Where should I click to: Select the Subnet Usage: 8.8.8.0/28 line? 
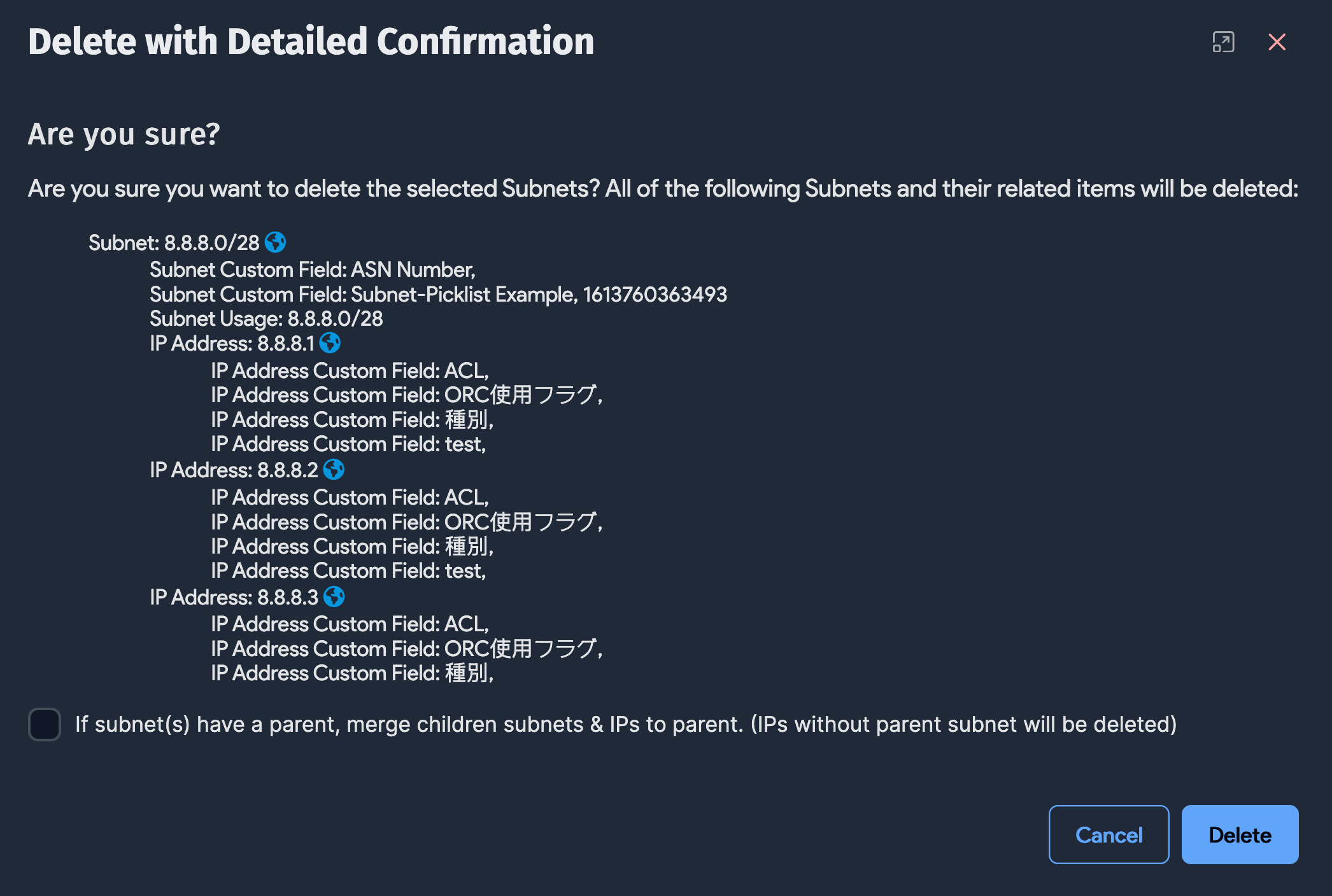(x=266, y=318)
